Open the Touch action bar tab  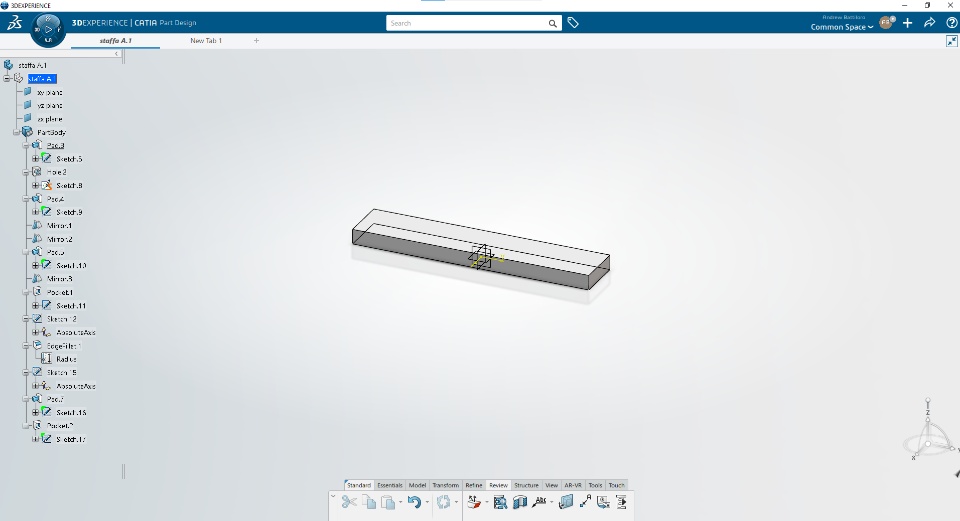pos(617,485)
